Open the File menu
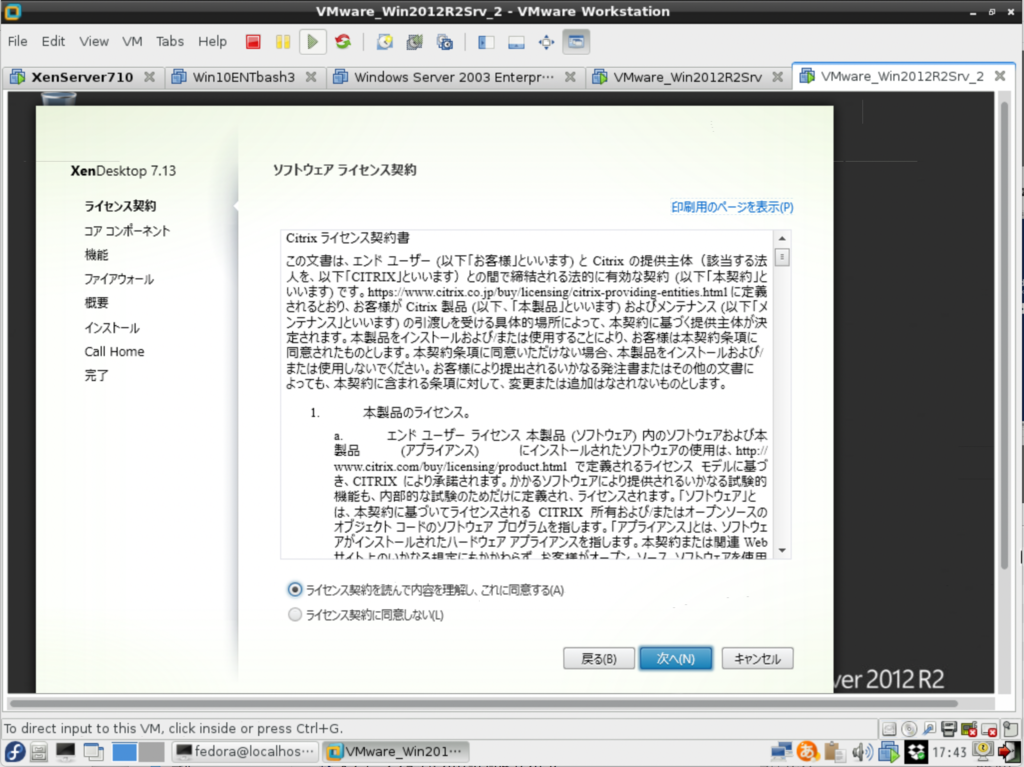 (18, 42)
